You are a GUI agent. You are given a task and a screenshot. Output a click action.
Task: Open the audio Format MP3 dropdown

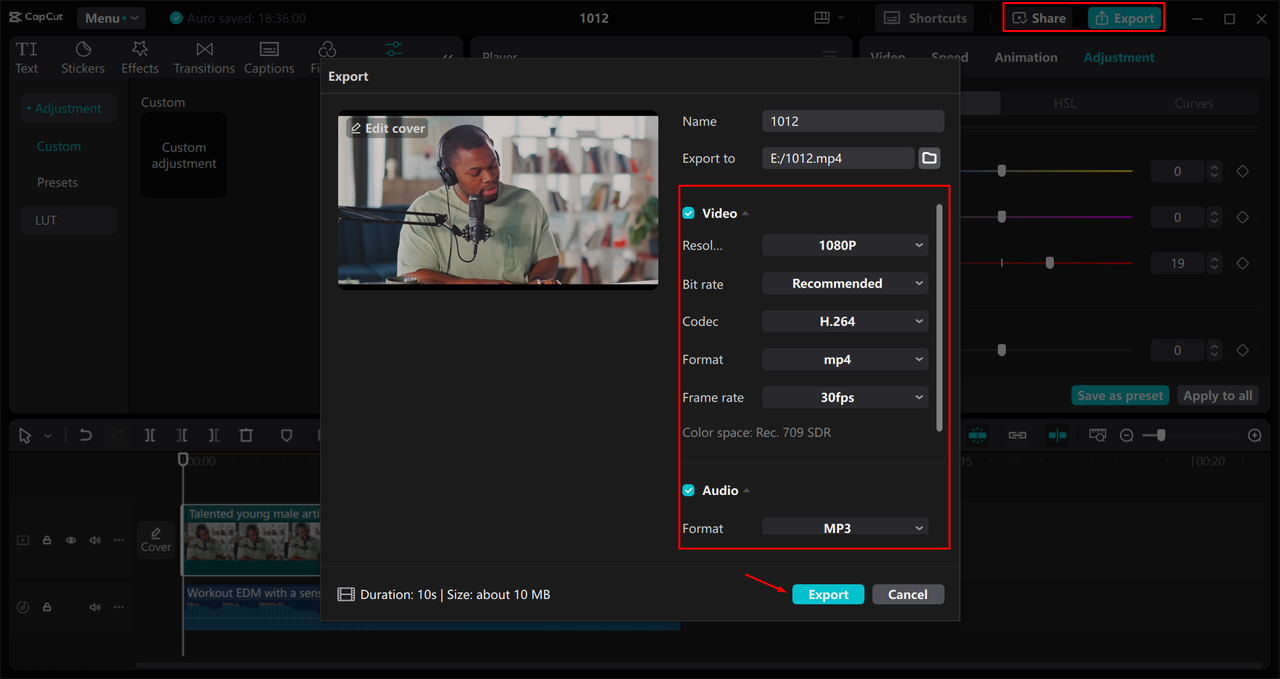pos(845,527)
